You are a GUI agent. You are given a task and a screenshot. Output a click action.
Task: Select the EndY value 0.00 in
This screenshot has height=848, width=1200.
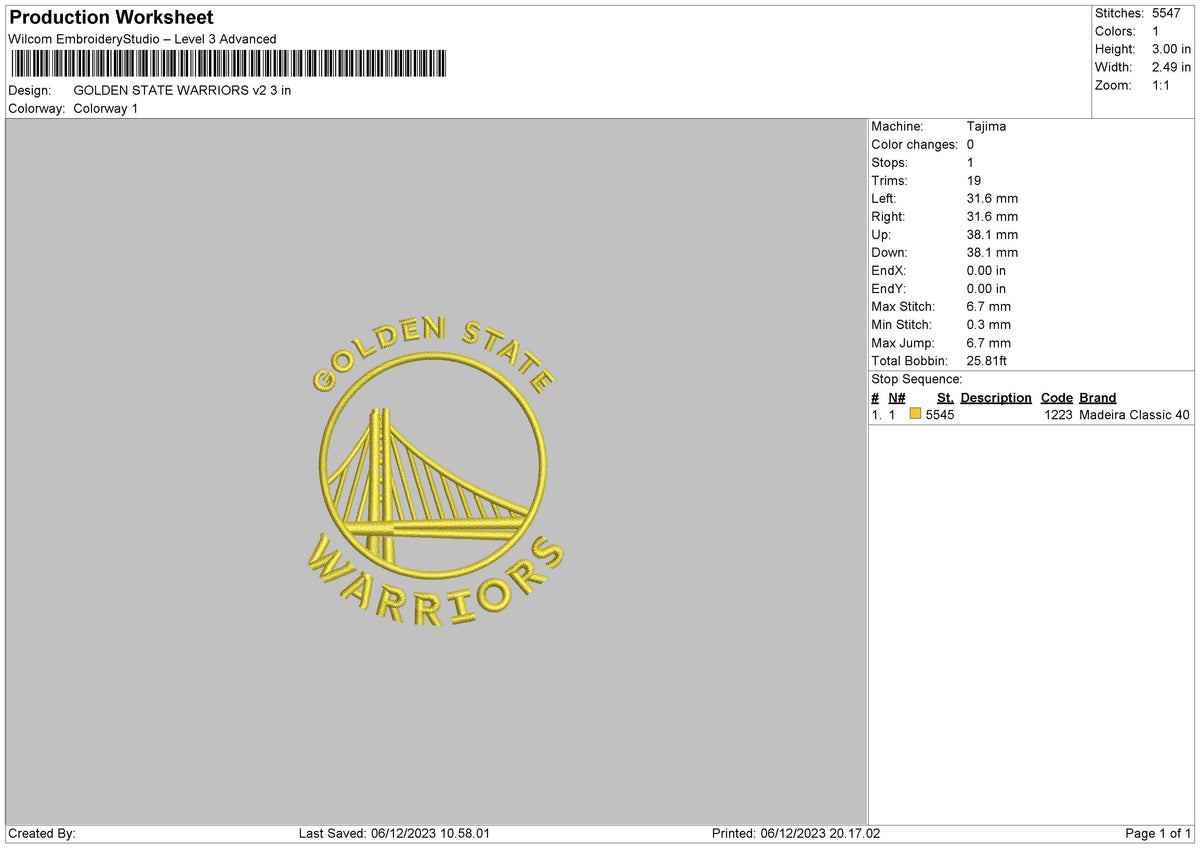pyautogui.click(x=987, y=288)
